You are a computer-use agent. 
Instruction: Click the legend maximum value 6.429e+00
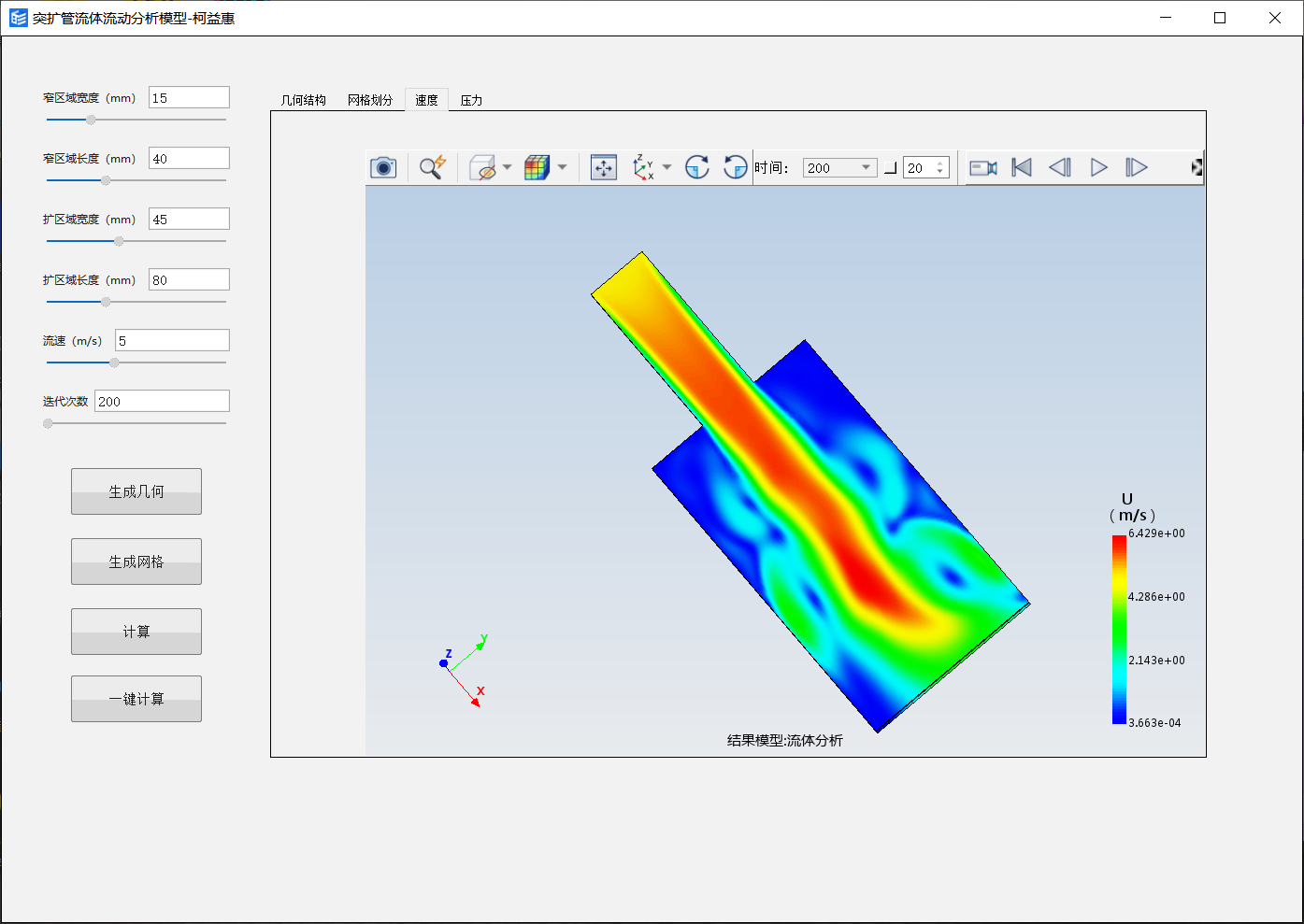pos(1156,533)
